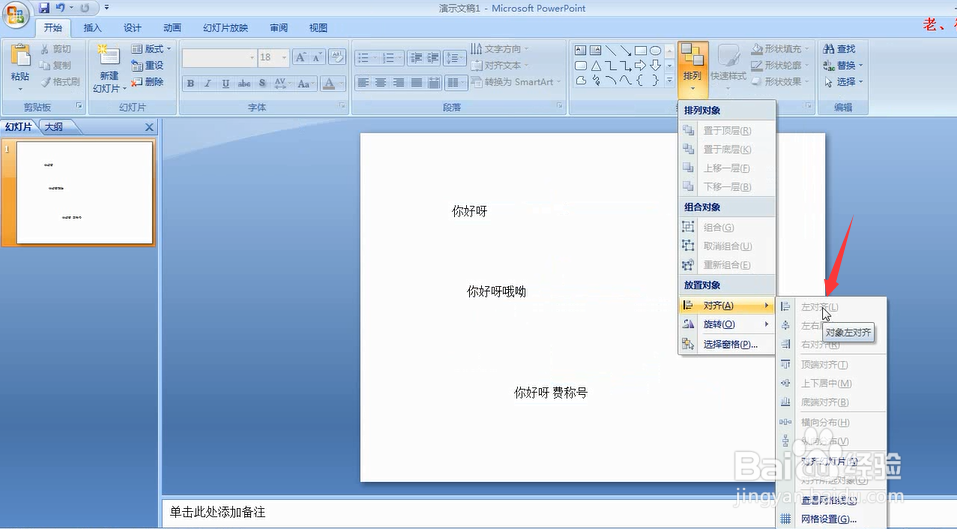Open 快速样式 quick styles
Image resolution: width=957 pixels, height=529 pixels.
(728, 67)
